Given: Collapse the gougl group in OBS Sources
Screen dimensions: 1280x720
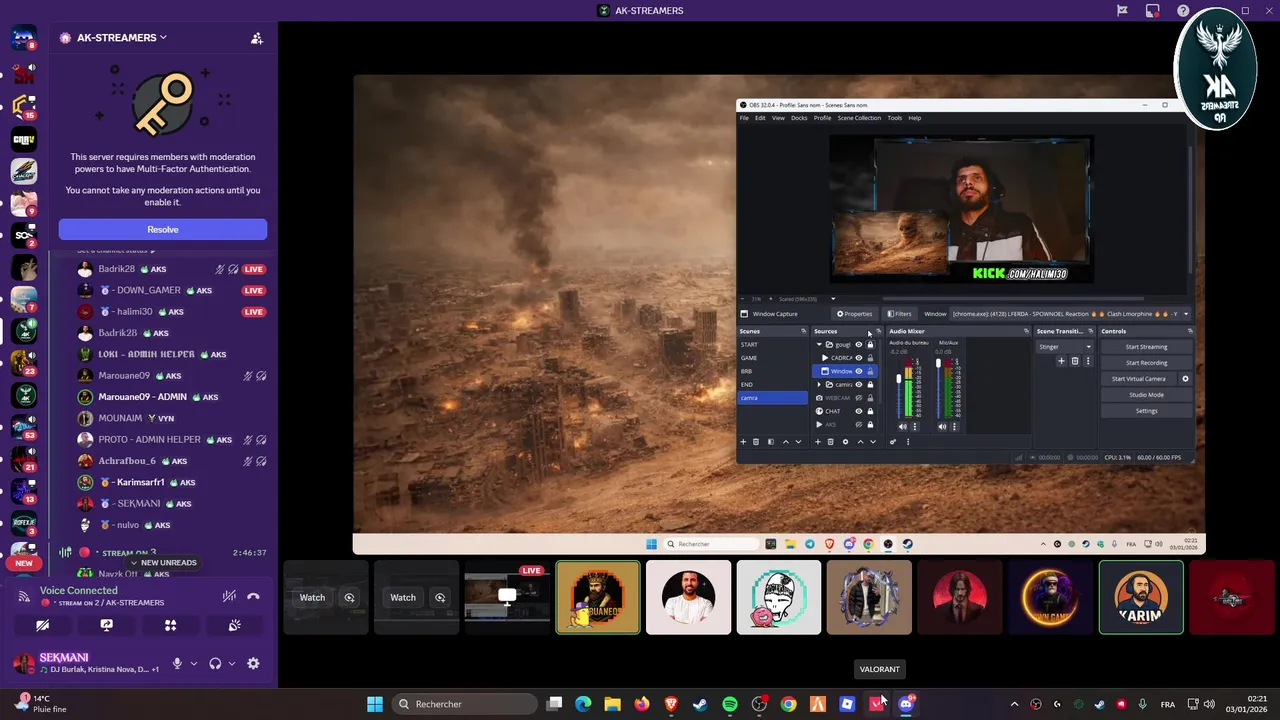Looking at the screenshot, I should tap(819, 344).
